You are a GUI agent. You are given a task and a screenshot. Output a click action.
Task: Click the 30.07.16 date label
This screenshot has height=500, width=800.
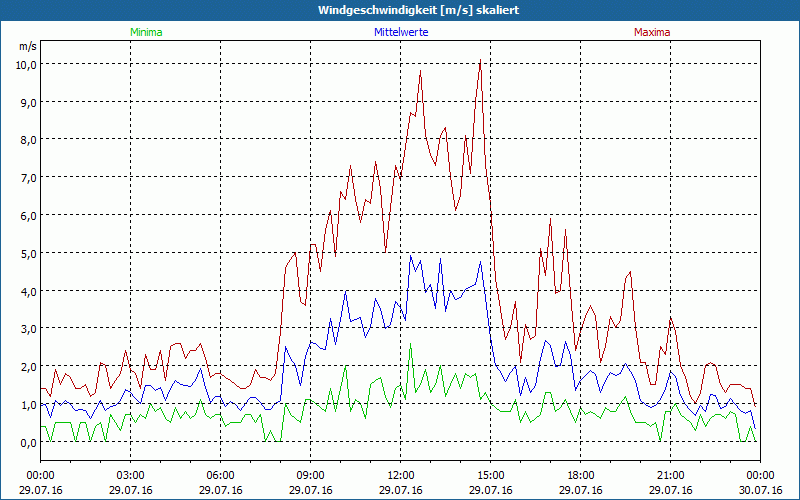click(760, 490)
